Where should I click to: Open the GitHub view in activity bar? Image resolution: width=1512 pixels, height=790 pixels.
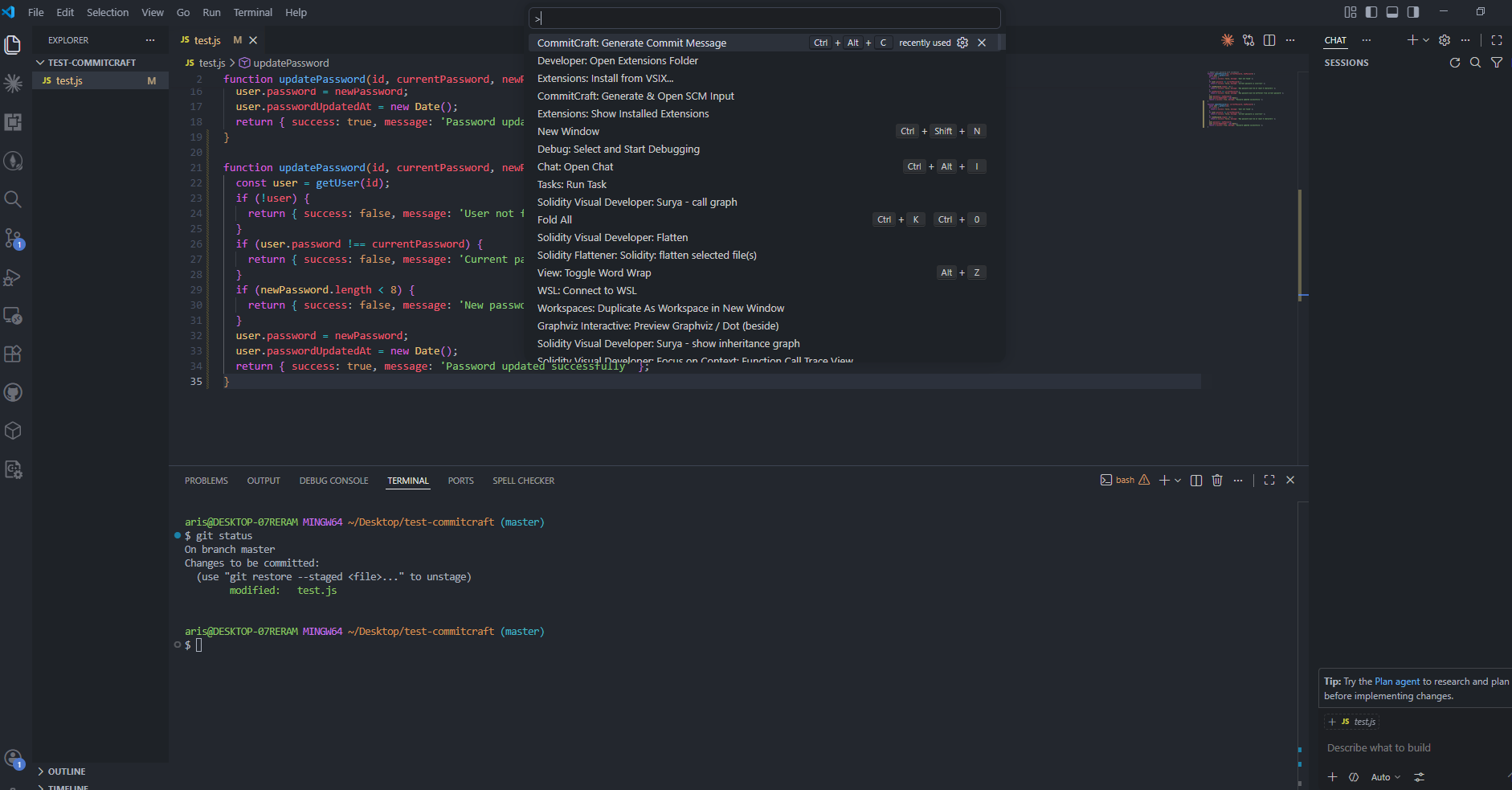[x=13, y=392]
